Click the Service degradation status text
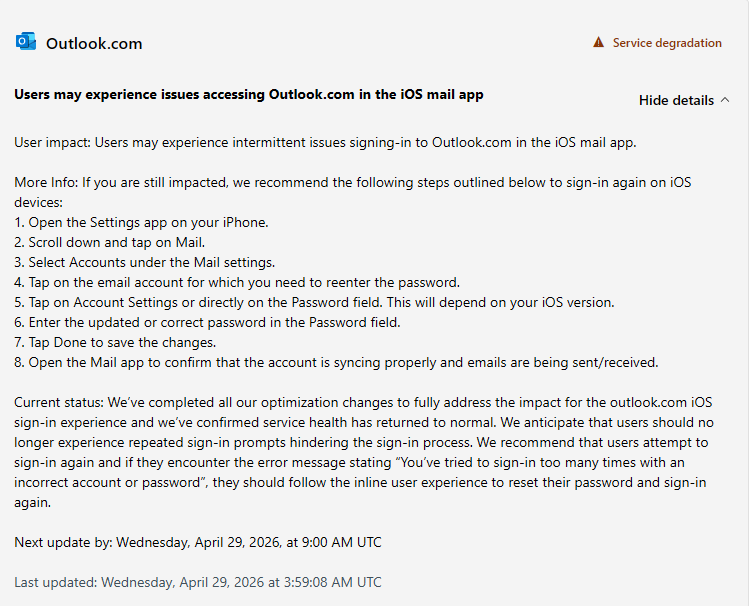 coord(667,43)
